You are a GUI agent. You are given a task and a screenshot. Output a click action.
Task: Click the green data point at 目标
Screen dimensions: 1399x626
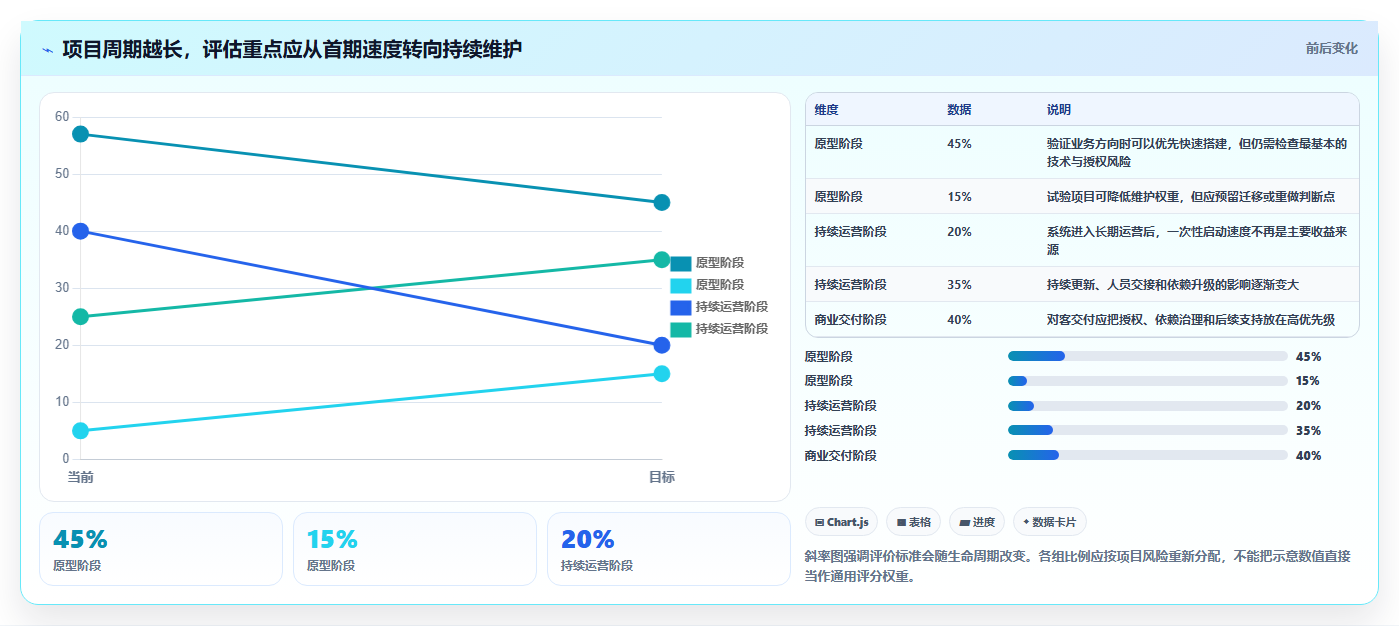tap(661, 259)
